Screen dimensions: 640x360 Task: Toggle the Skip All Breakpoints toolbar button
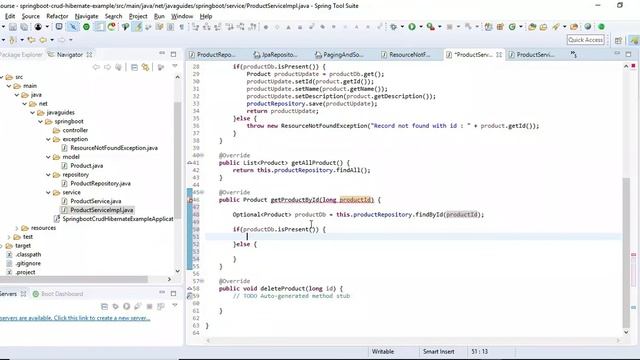[73, 27]
